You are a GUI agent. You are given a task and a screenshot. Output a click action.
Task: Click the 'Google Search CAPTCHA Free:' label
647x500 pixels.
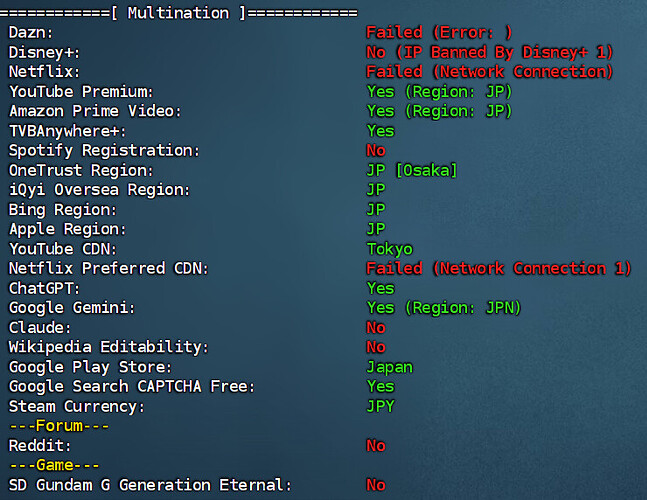point(132,387)
